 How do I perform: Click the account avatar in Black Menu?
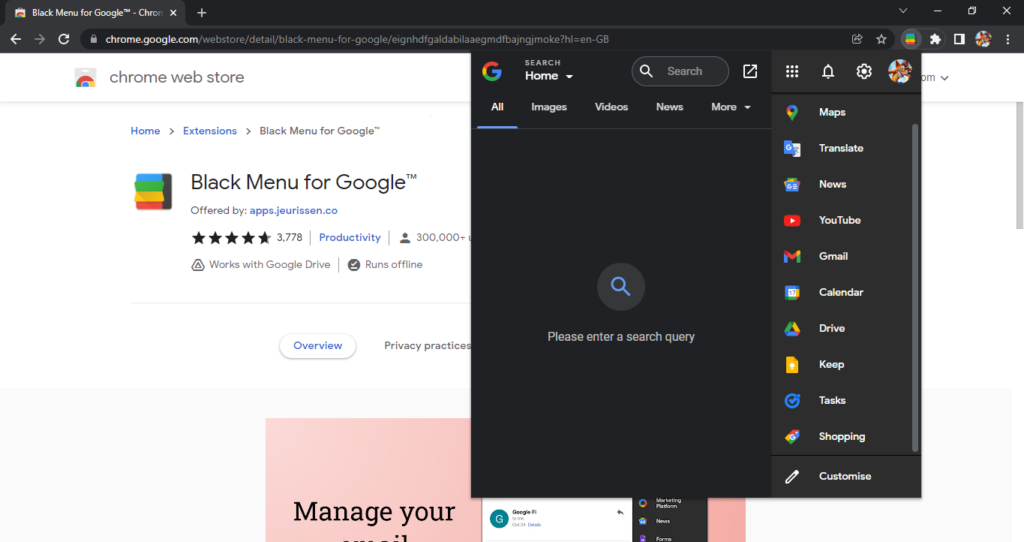coord(899,71)
